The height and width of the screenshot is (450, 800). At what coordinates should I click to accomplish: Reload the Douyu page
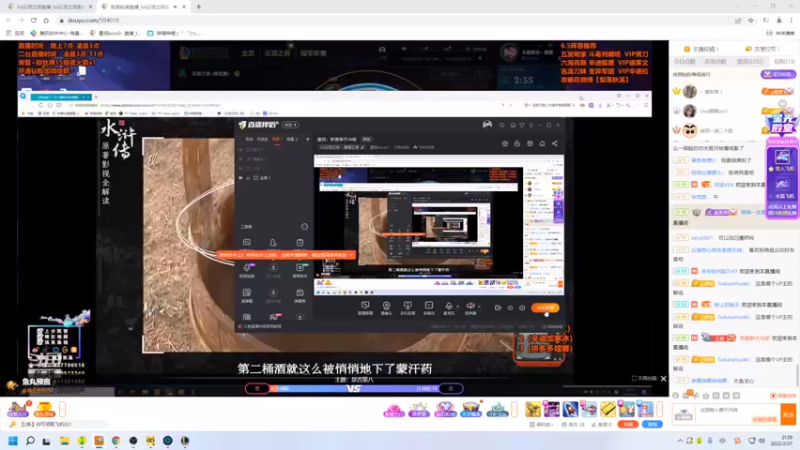(34, 20)
